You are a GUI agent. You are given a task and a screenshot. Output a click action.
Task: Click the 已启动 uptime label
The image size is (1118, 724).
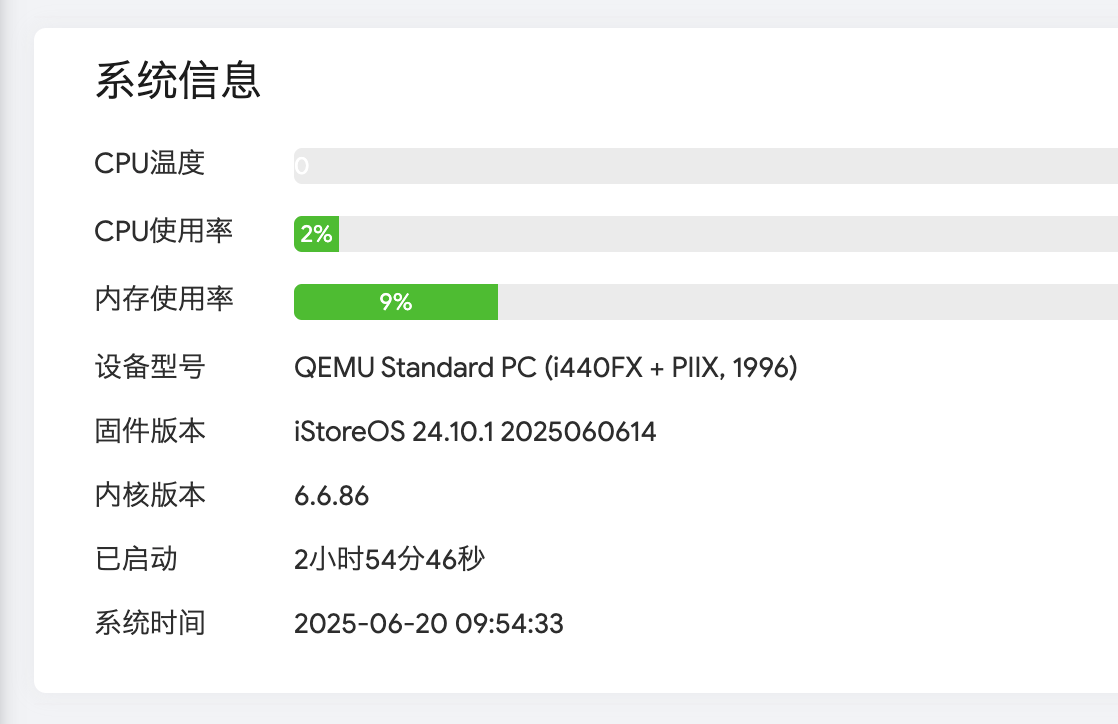tap(136, 559)
